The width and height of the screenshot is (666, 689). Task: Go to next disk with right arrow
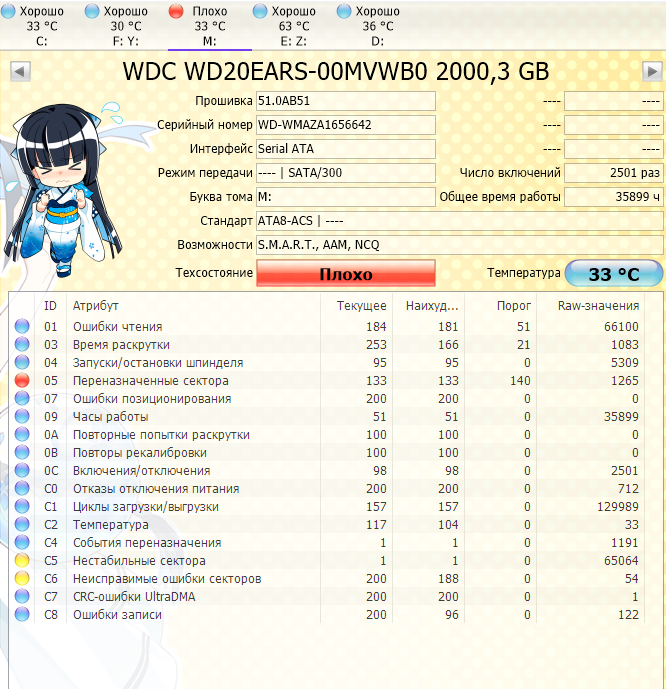point(652,72)
